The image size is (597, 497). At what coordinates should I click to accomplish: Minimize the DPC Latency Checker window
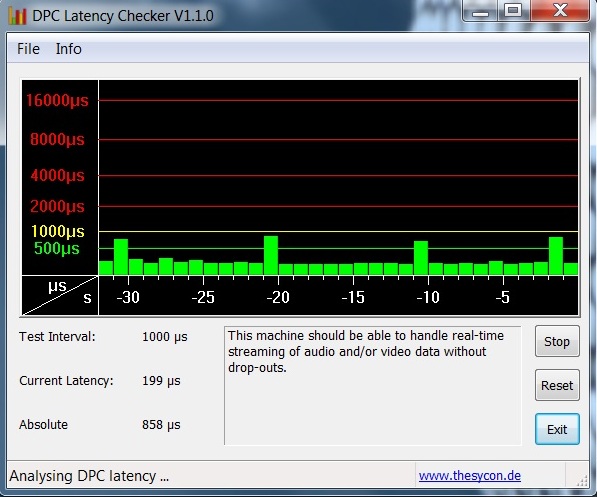[480, 11]
